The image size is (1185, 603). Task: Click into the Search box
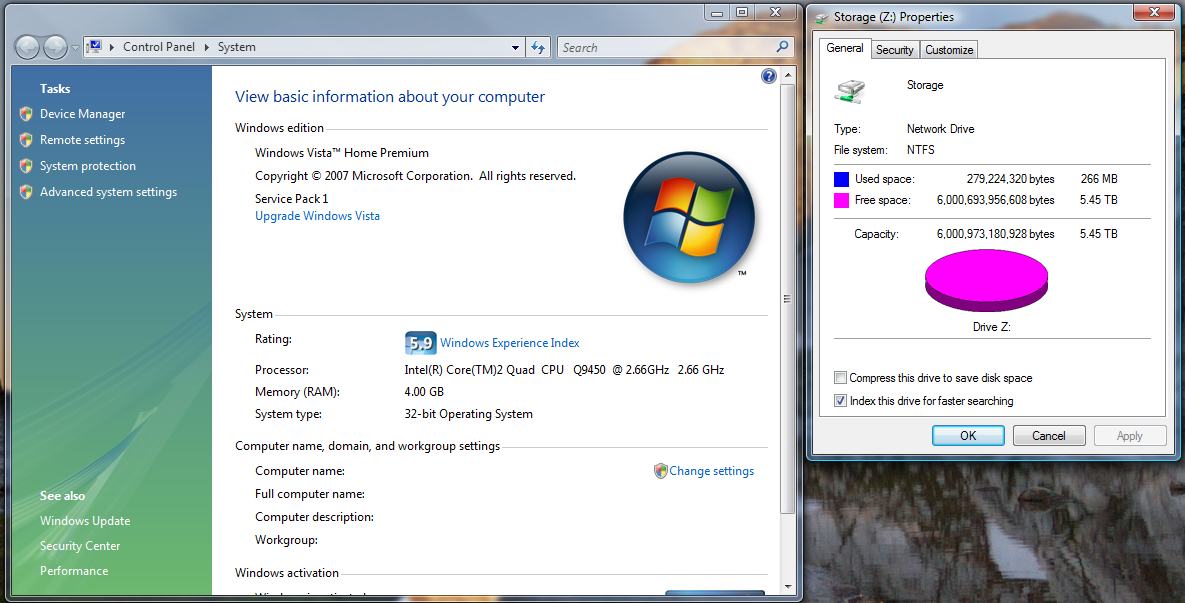[665, 48]
